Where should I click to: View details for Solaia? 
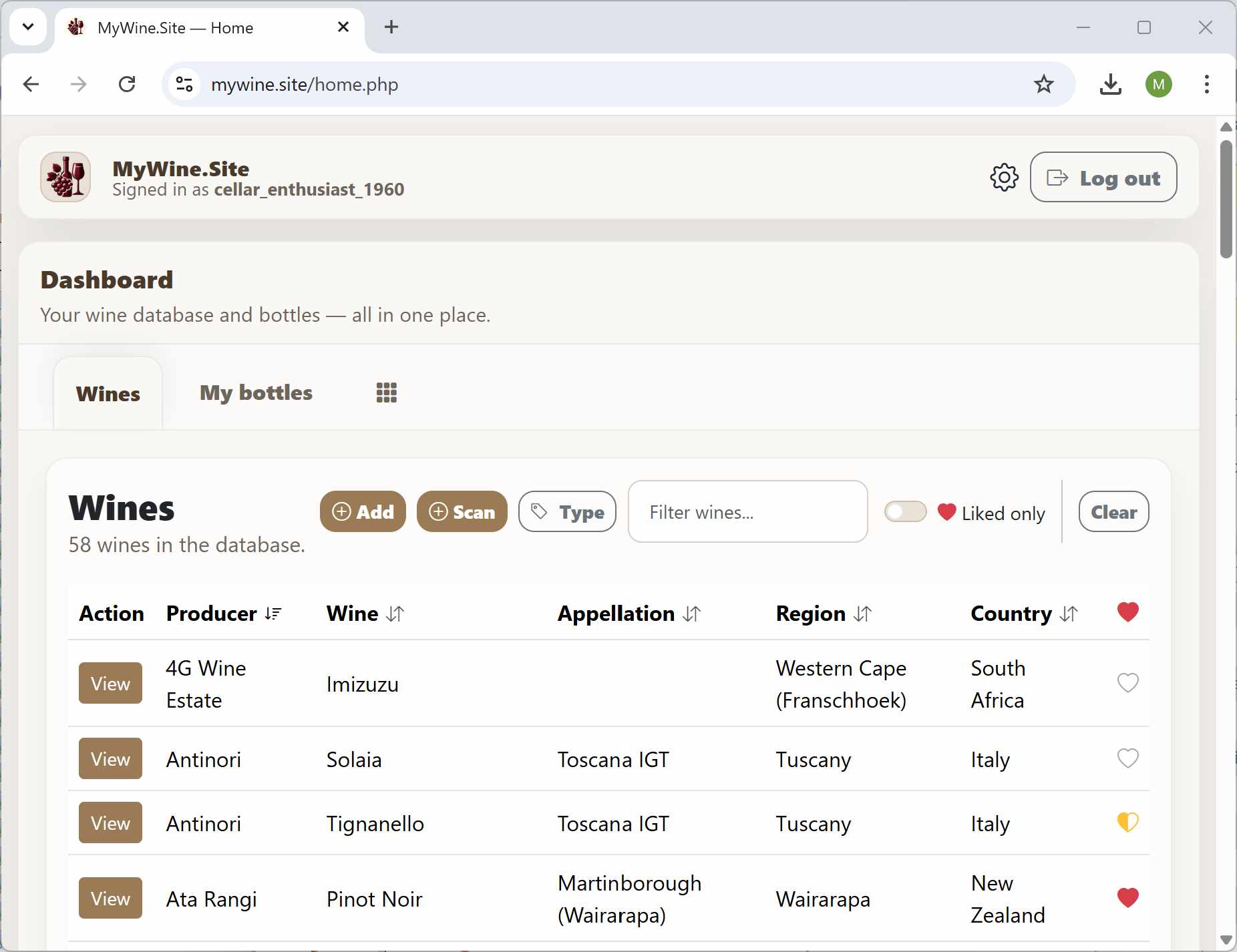(x=110, y=758)
